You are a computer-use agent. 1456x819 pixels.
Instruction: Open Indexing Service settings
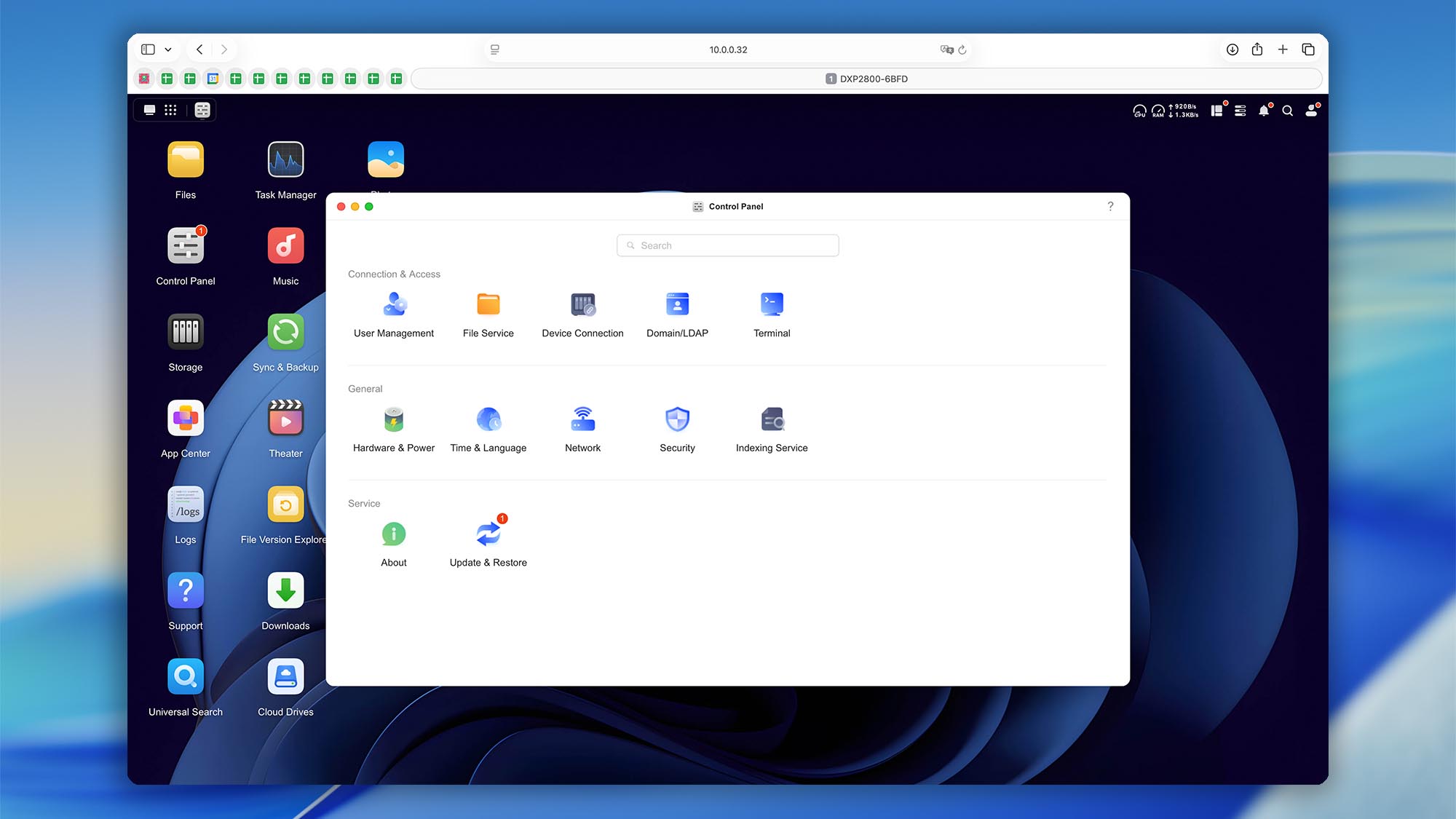point(772,419)
